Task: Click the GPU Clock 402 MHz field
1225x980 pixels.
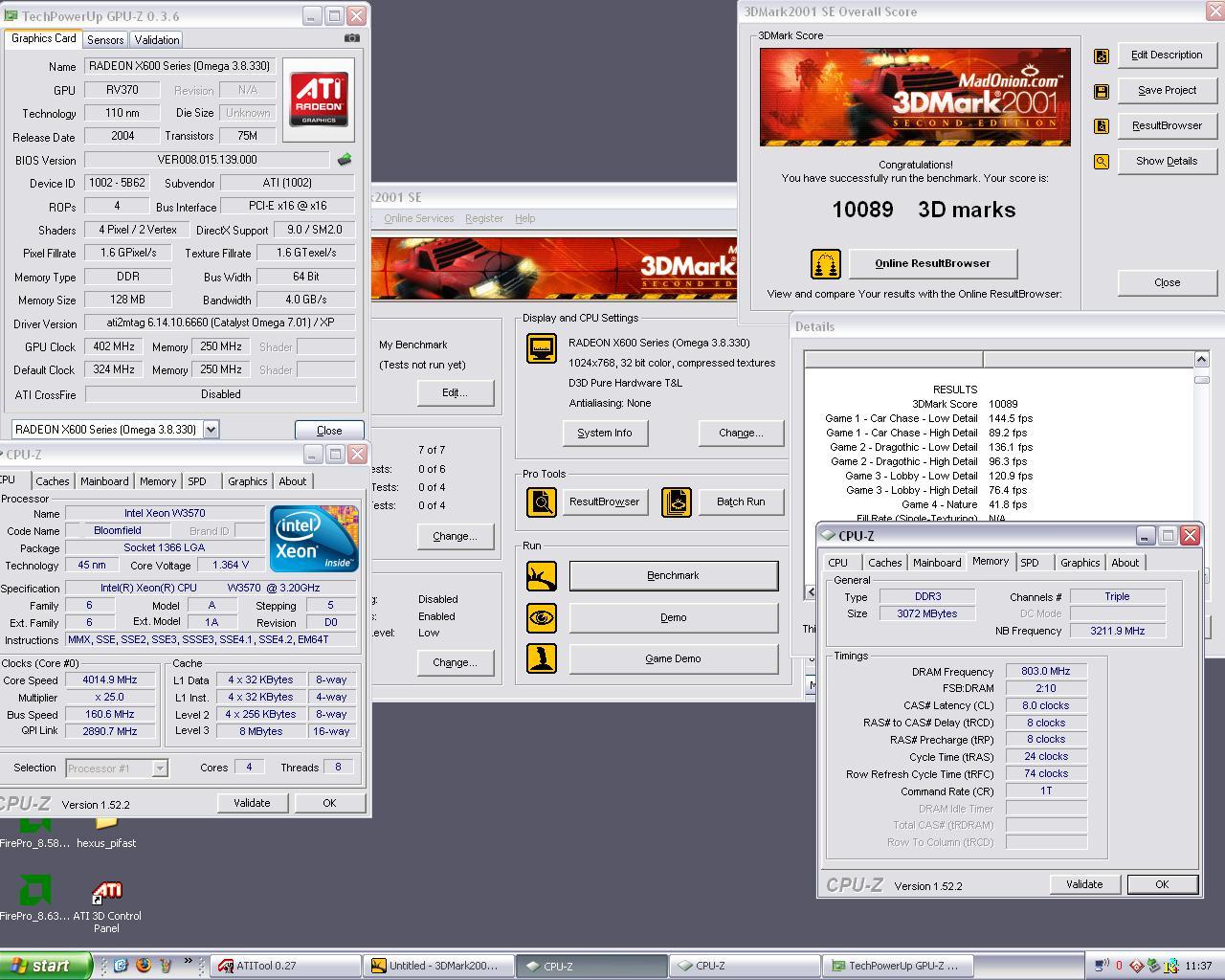Action: (114, 346)
